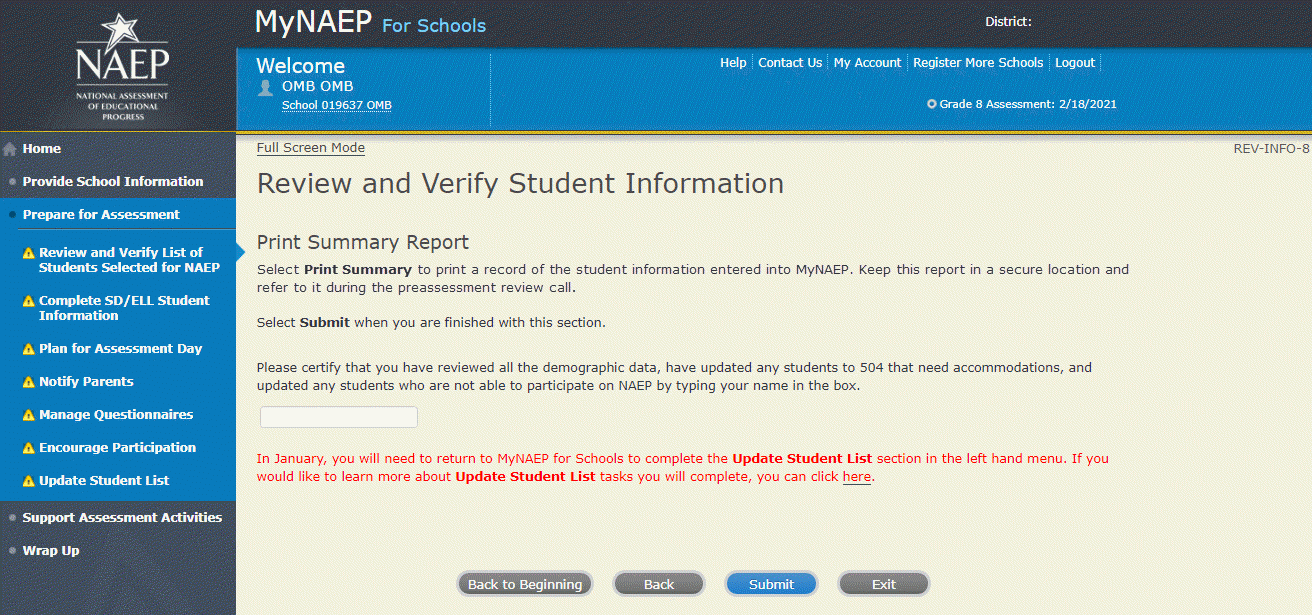Open the Help menu link
This screenshot has height=615, width=1312.
(733, 63)
